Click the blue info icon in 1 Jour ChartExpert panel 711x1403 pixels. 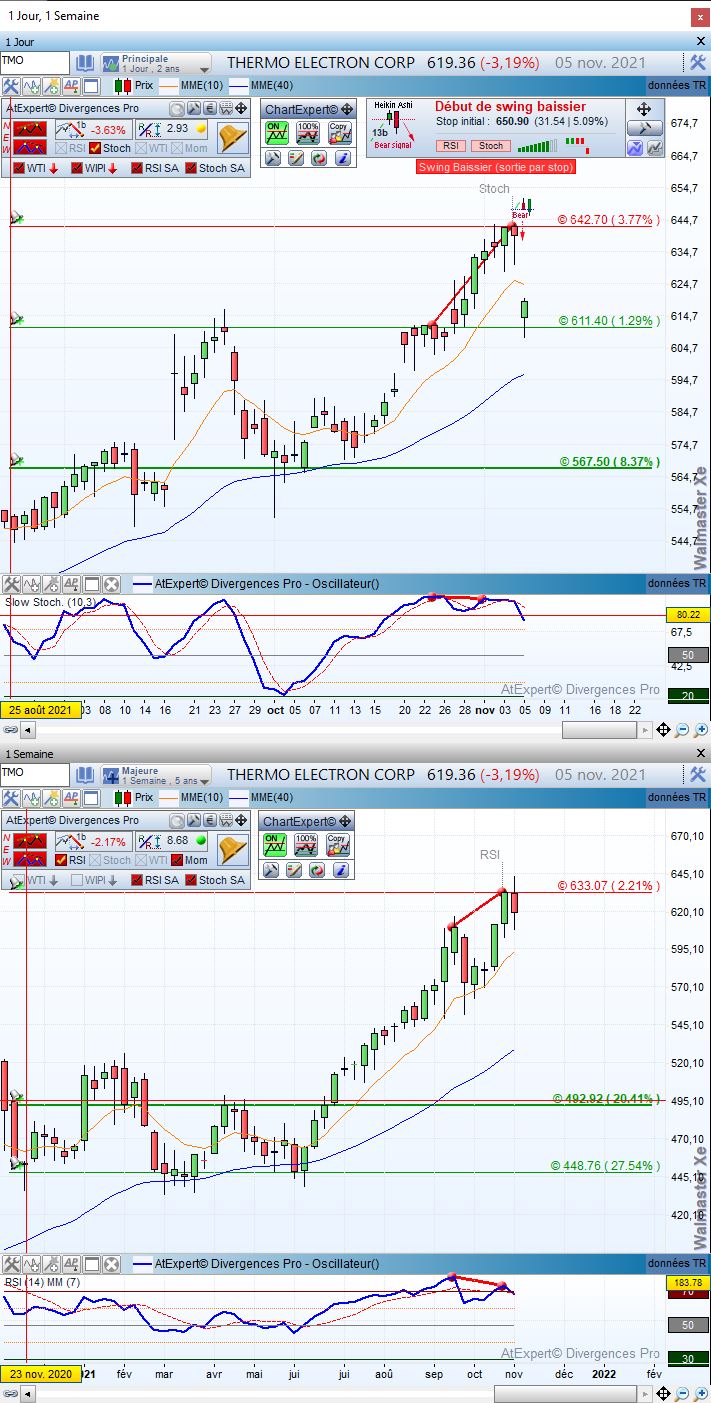coord(342,158)
